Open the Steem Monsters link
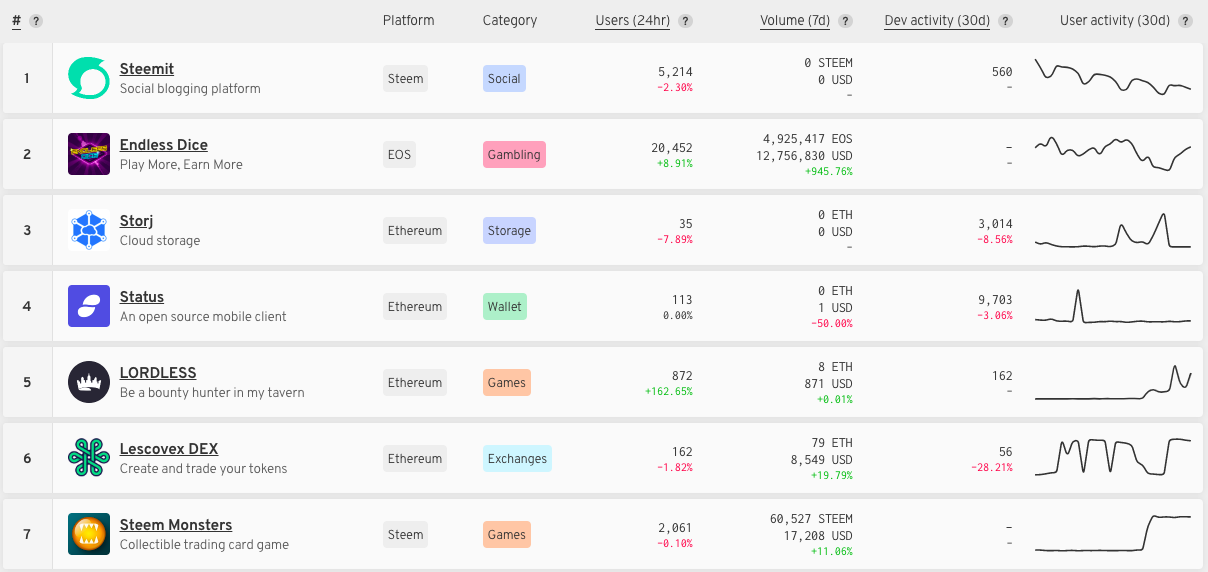 coord(176,525)
